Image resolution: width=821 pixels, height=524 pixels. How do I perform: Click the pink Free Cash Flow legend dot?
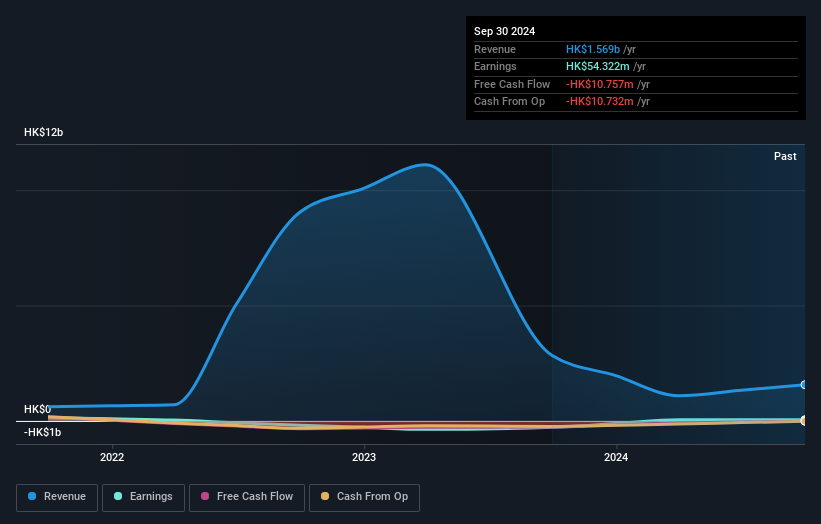pos(205,496)
